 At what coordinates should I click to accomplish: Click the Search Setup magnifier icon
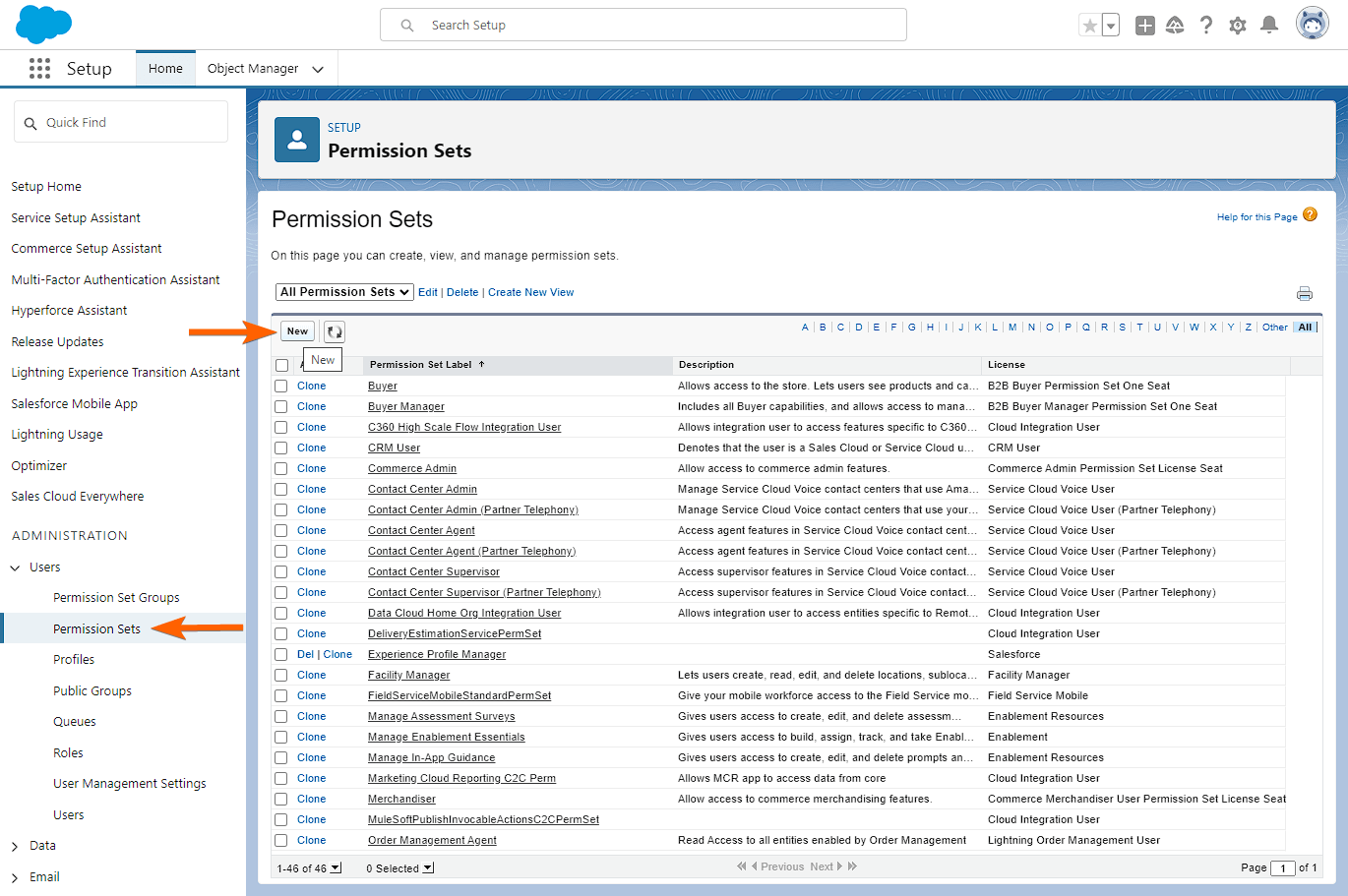pos(407,26)
